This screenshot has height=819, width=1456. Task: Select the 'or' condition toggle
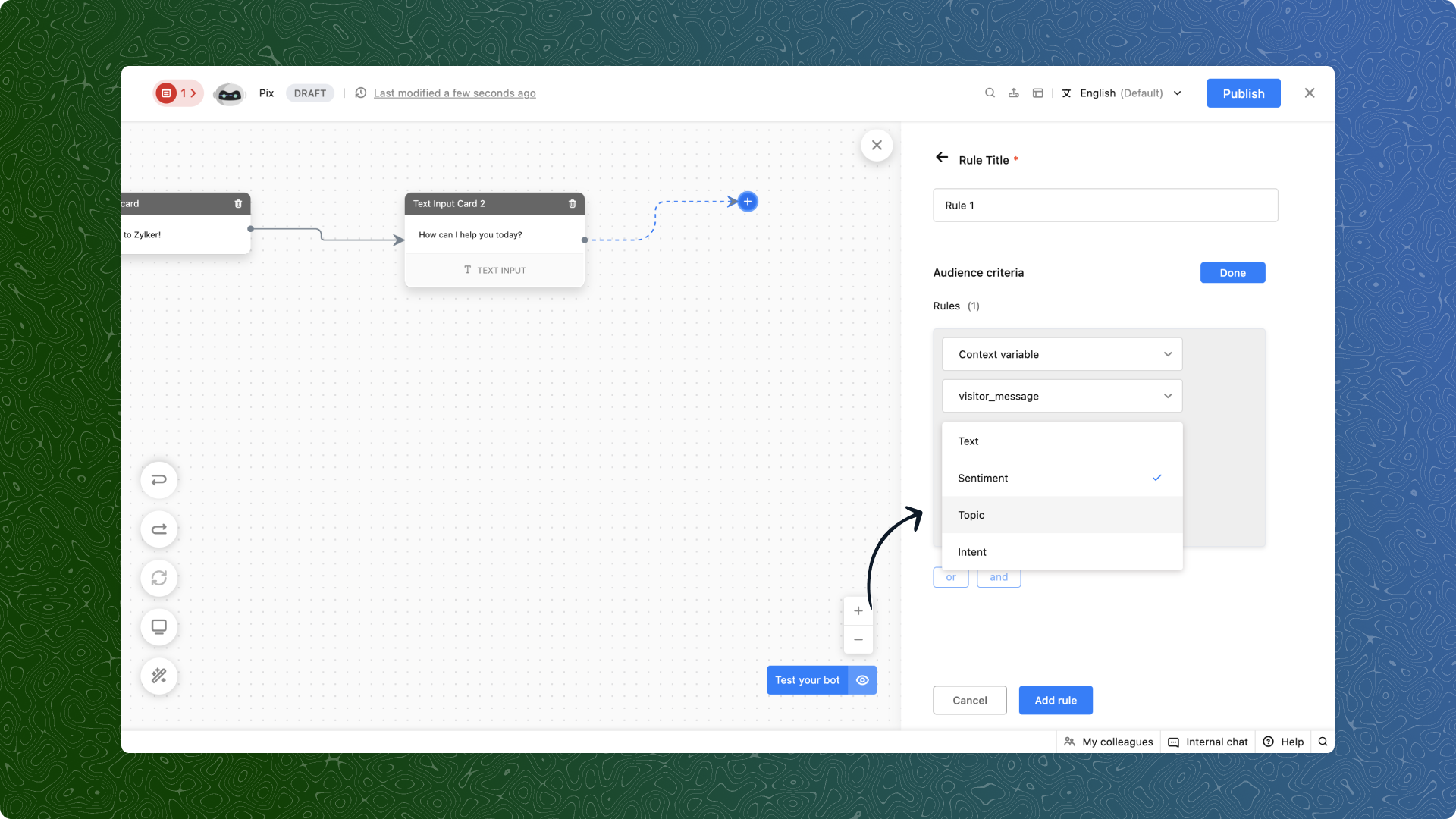[951, 578]
